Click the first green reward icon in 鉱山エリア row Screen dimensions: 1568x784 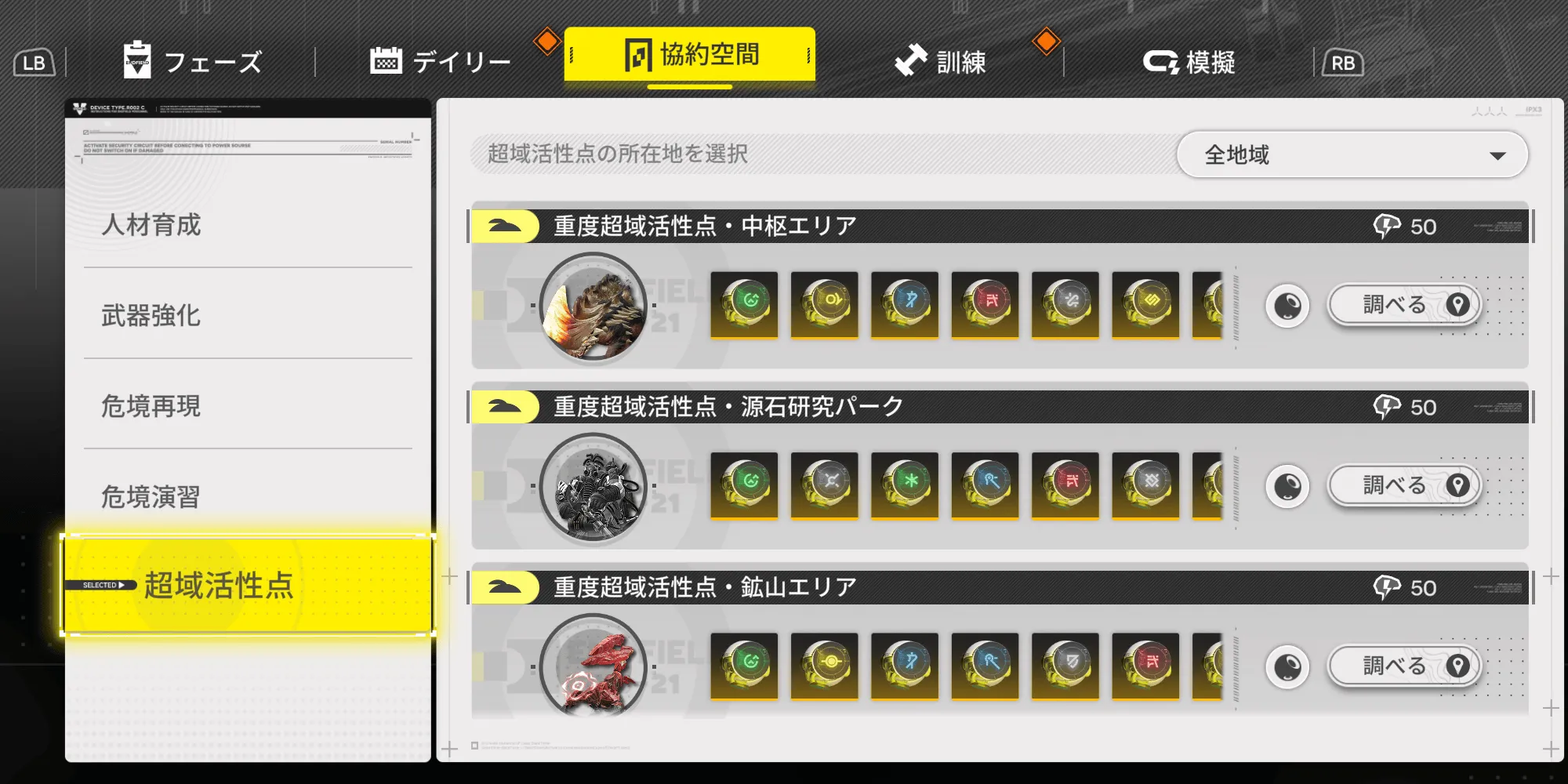pyautogui.click(x=744, y=666)
